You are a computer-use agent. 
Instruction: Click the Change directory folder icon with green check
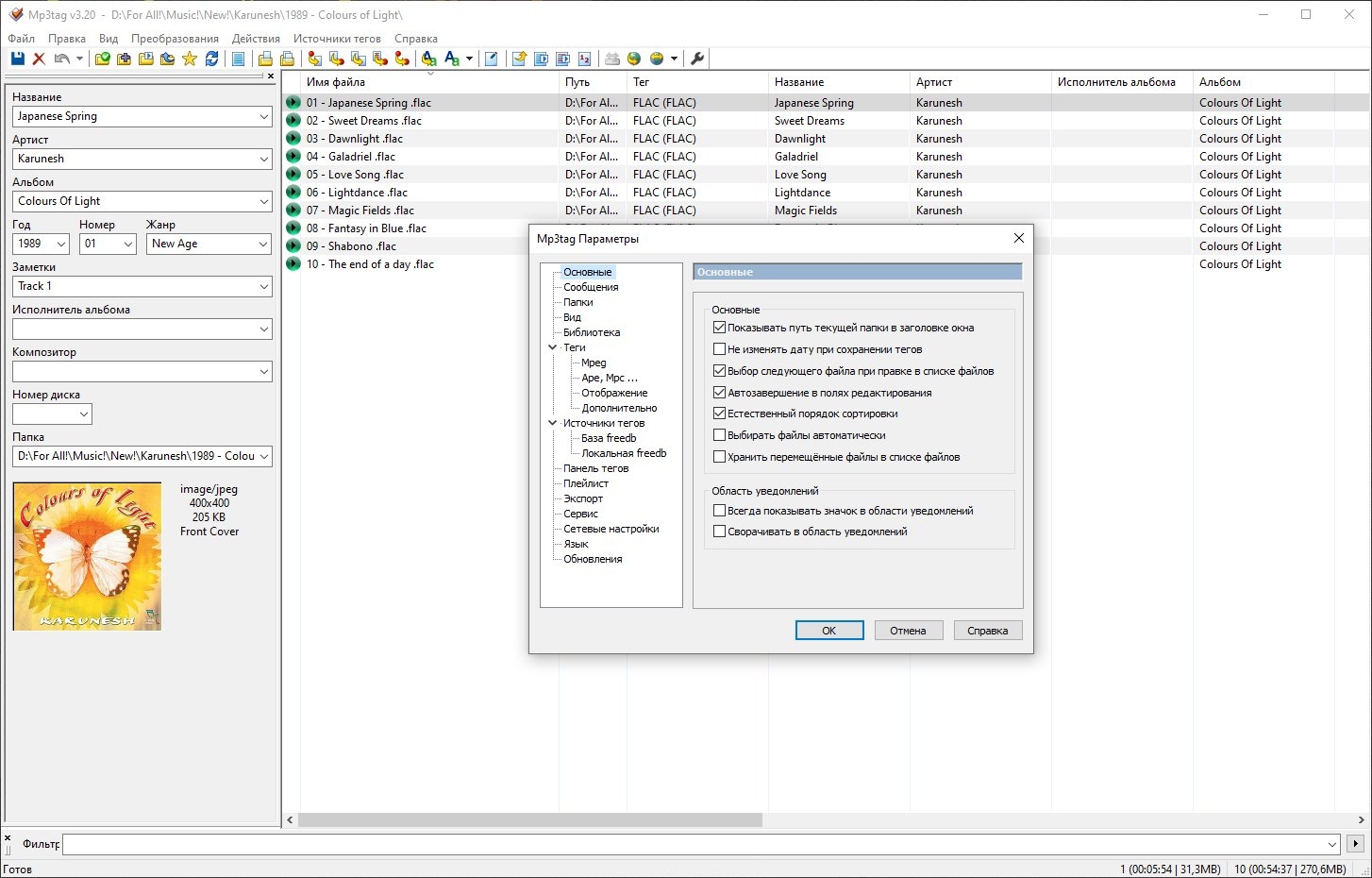[x=102, y=59]
